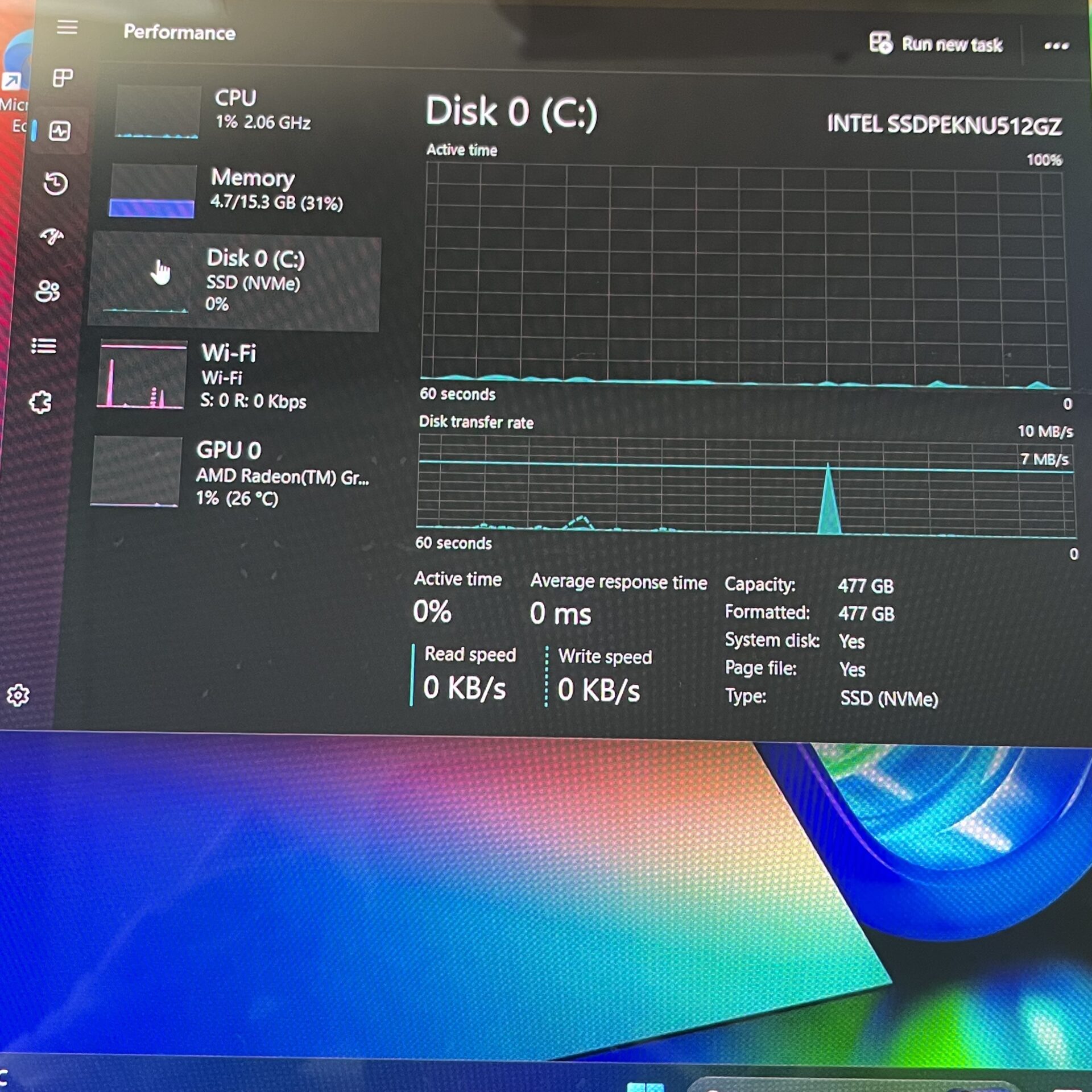Click the Read speed 0 KB/s value
This screenshot has height=1092, width=1092.
464,688
